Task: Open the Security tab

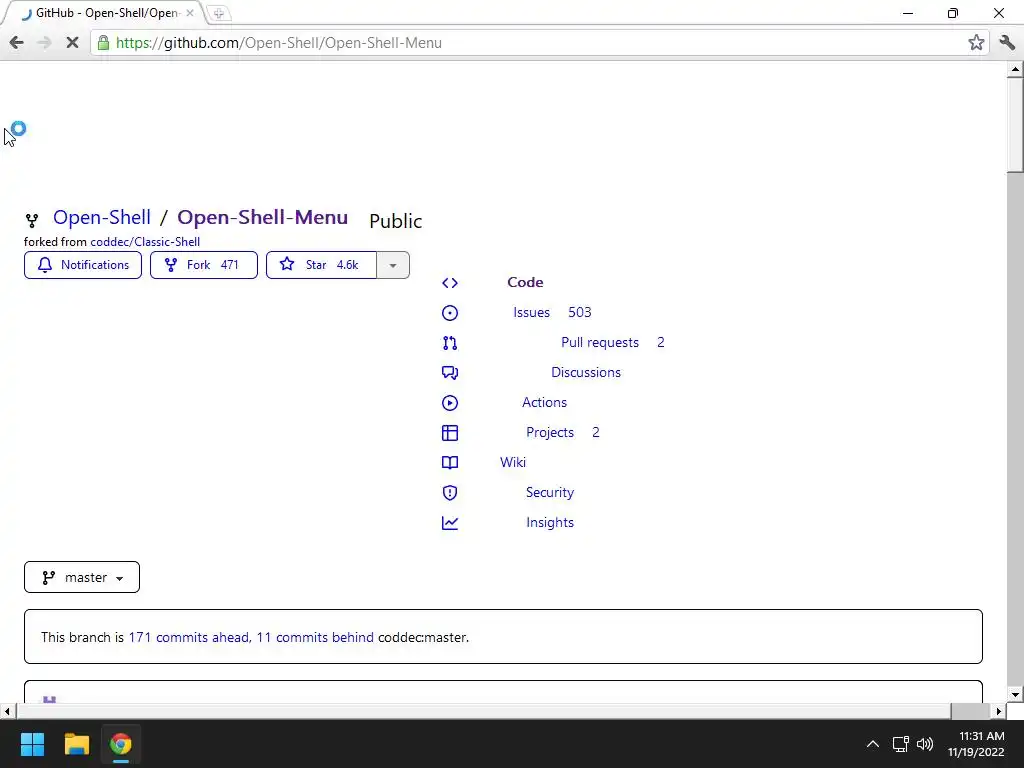Action: pyautogui.click(x=550, y=492)
